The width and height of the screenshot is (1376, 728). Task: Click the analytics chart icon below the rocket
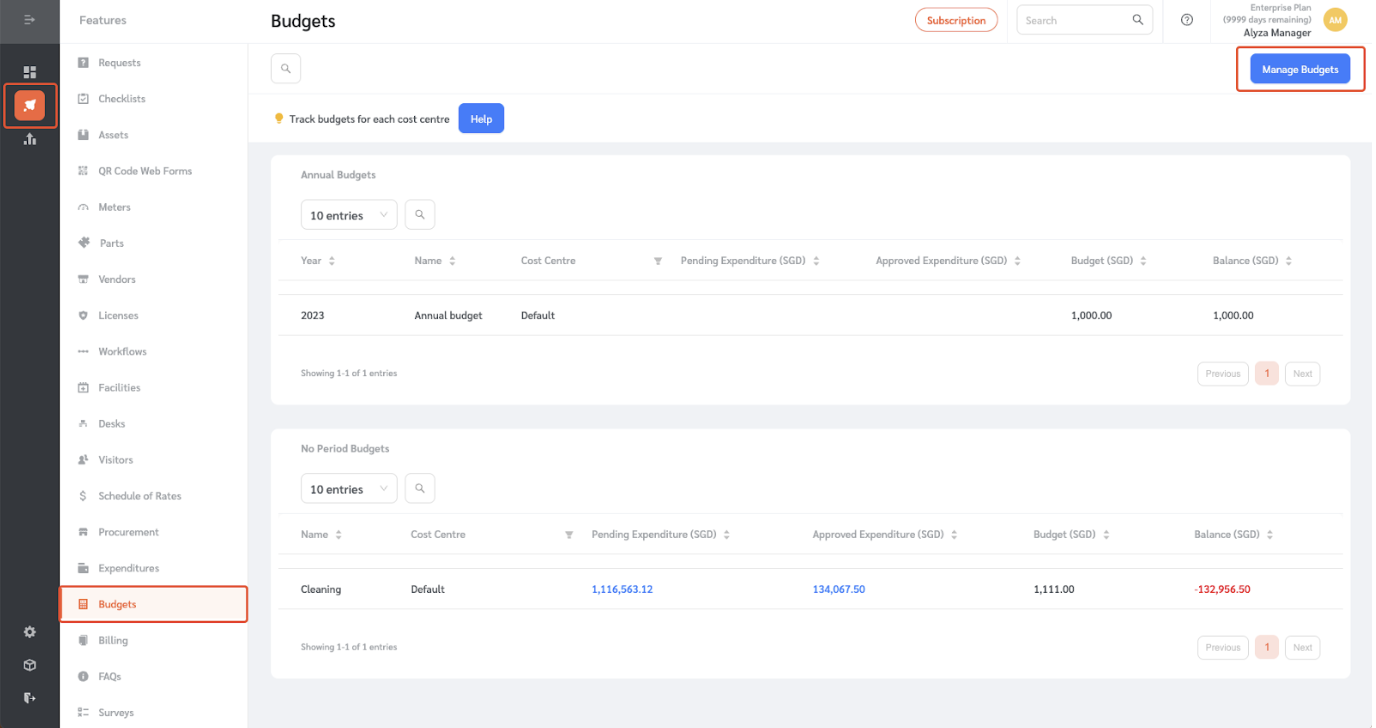30,138
